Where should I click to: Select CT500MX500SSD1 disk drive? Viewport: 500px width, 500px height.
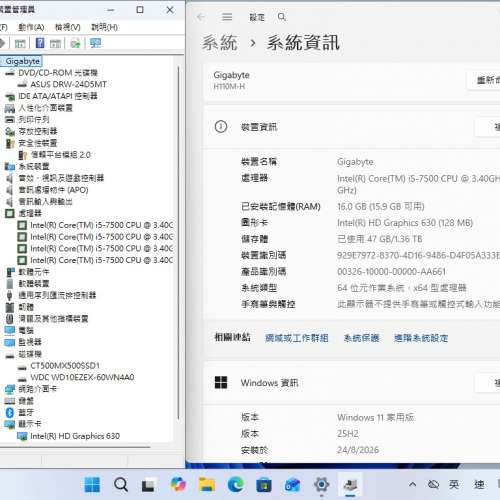tap(65, 366)
